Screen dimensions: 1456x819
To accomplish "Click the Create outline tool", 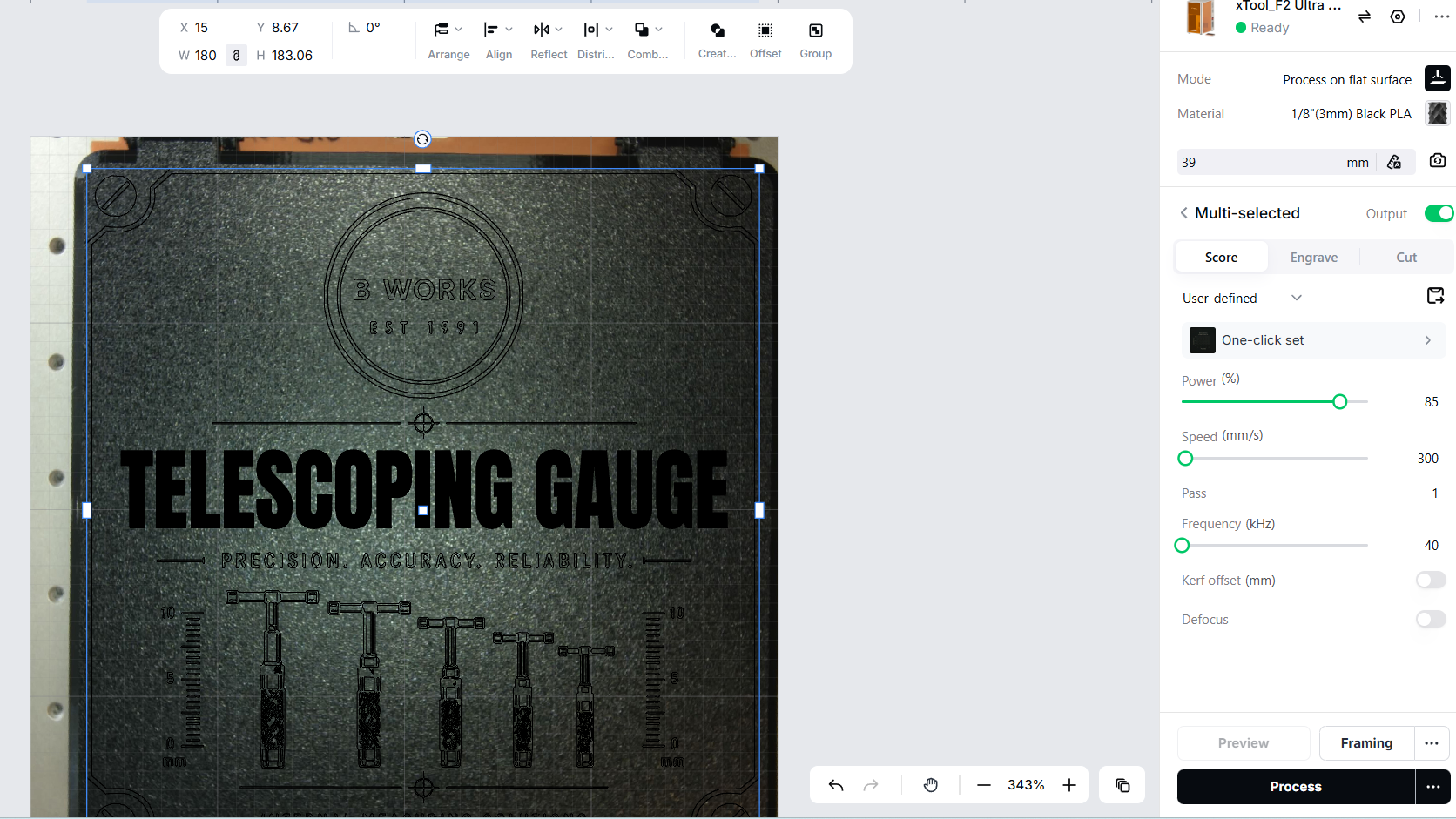I will click(x=718, y=41).
